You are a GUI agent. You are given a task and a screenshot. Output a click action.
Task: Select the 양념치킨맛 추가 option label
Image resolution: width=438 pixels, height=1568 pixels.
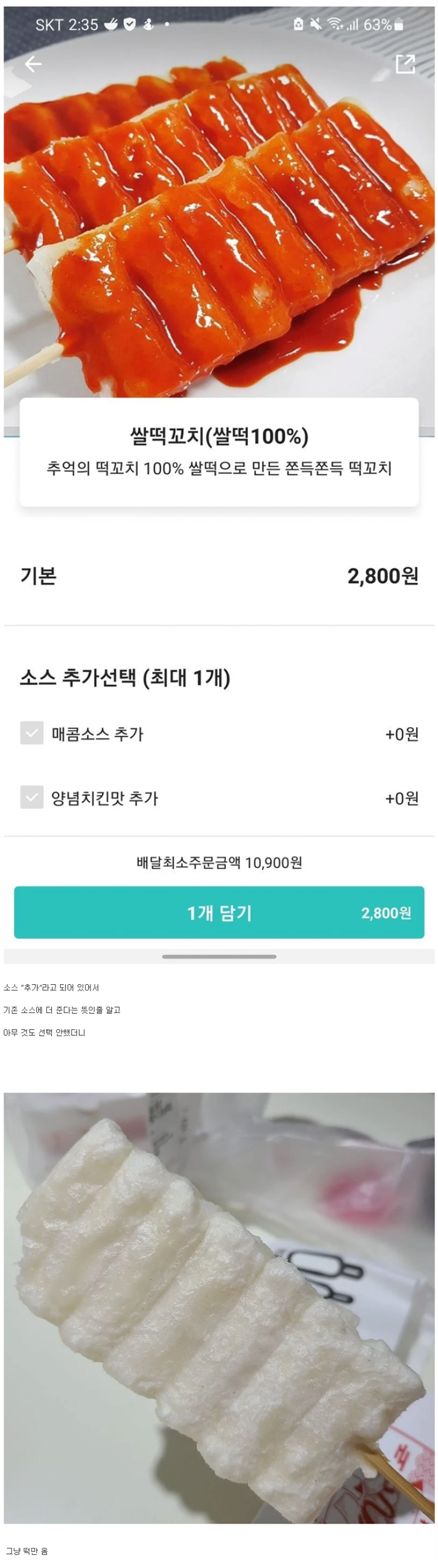pyautogui.click(x=105, y=798)
